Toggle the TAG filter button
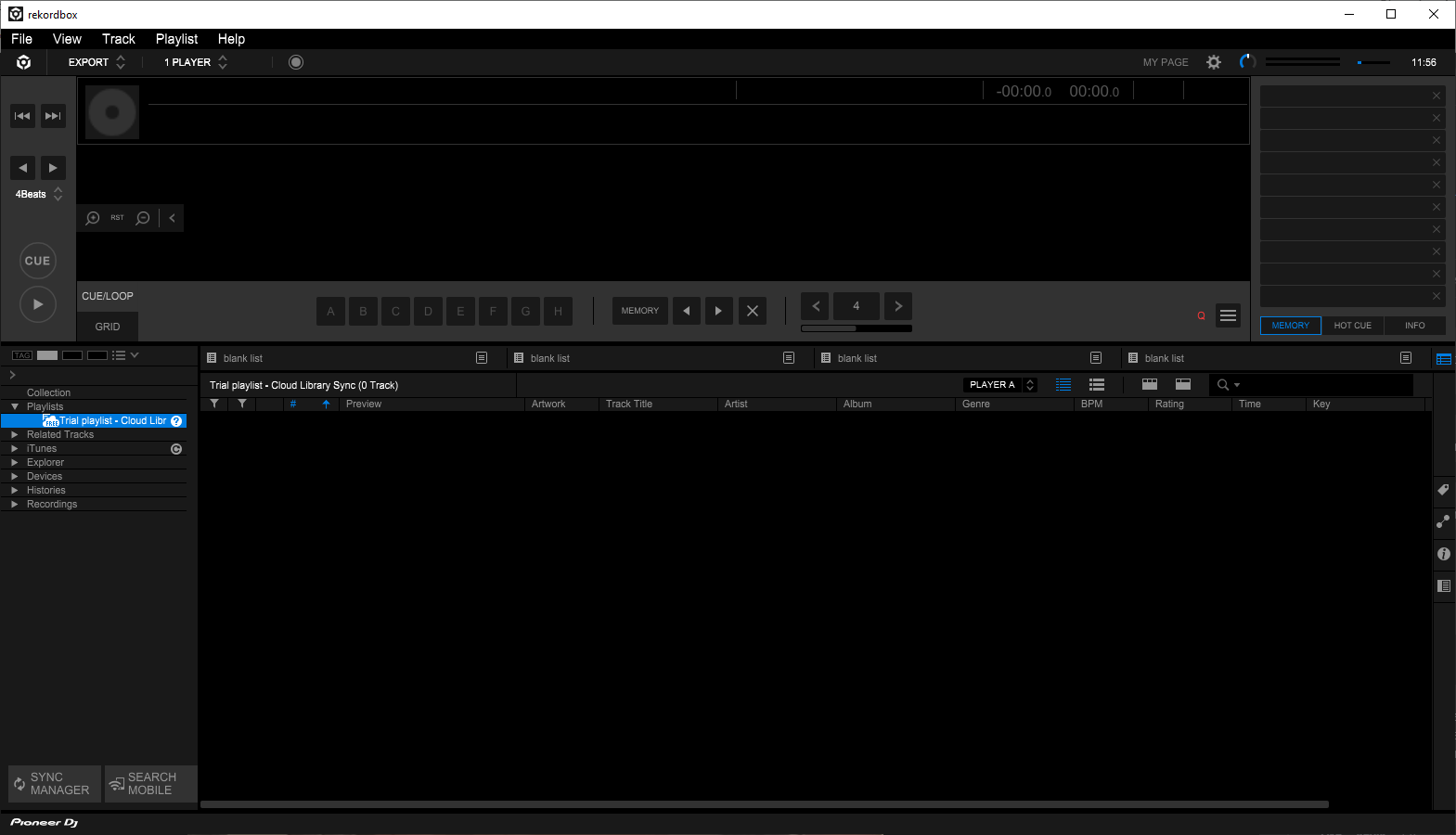Screen dimensions: 1456x835 coord(22,355)
